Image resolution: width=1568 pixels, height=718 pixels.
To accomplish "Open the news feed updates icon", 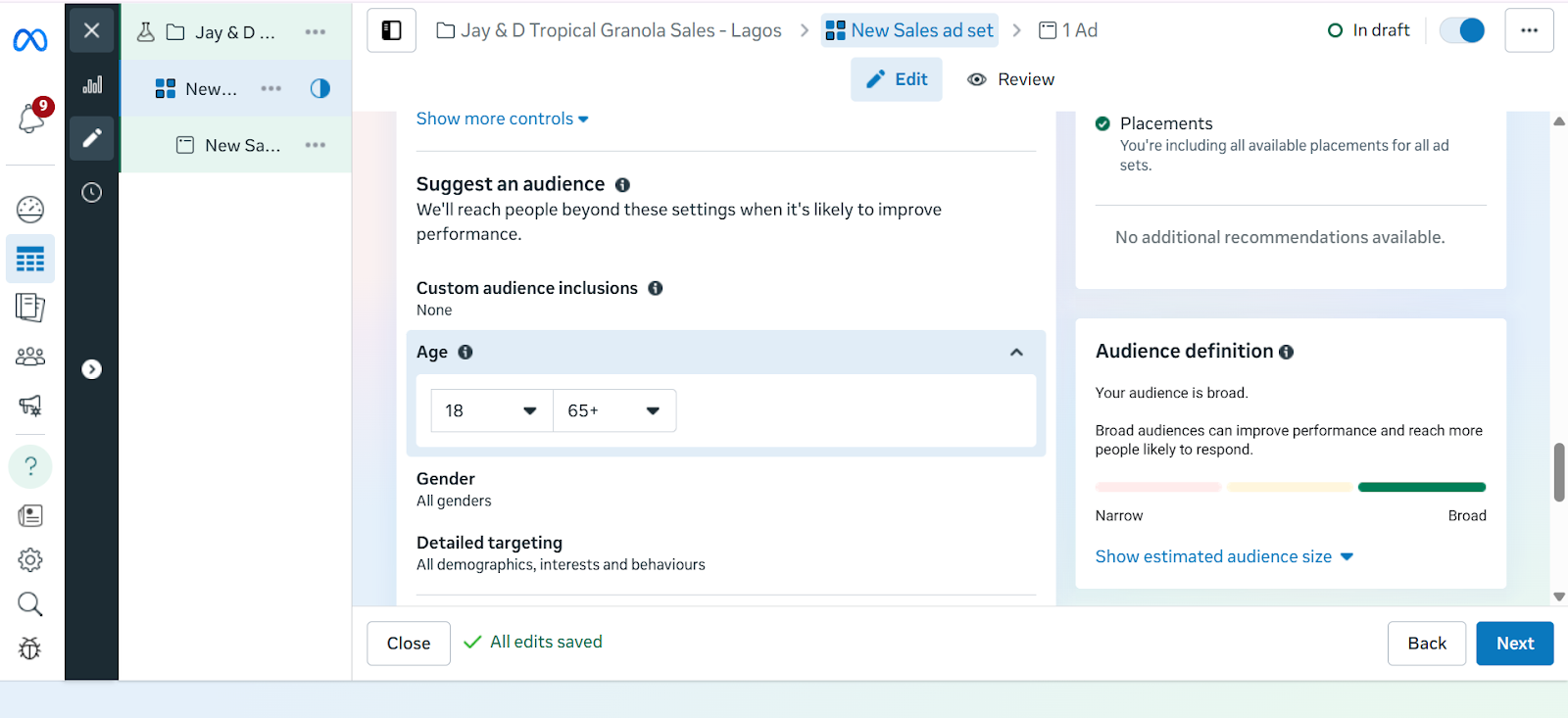I will (30, 516).
